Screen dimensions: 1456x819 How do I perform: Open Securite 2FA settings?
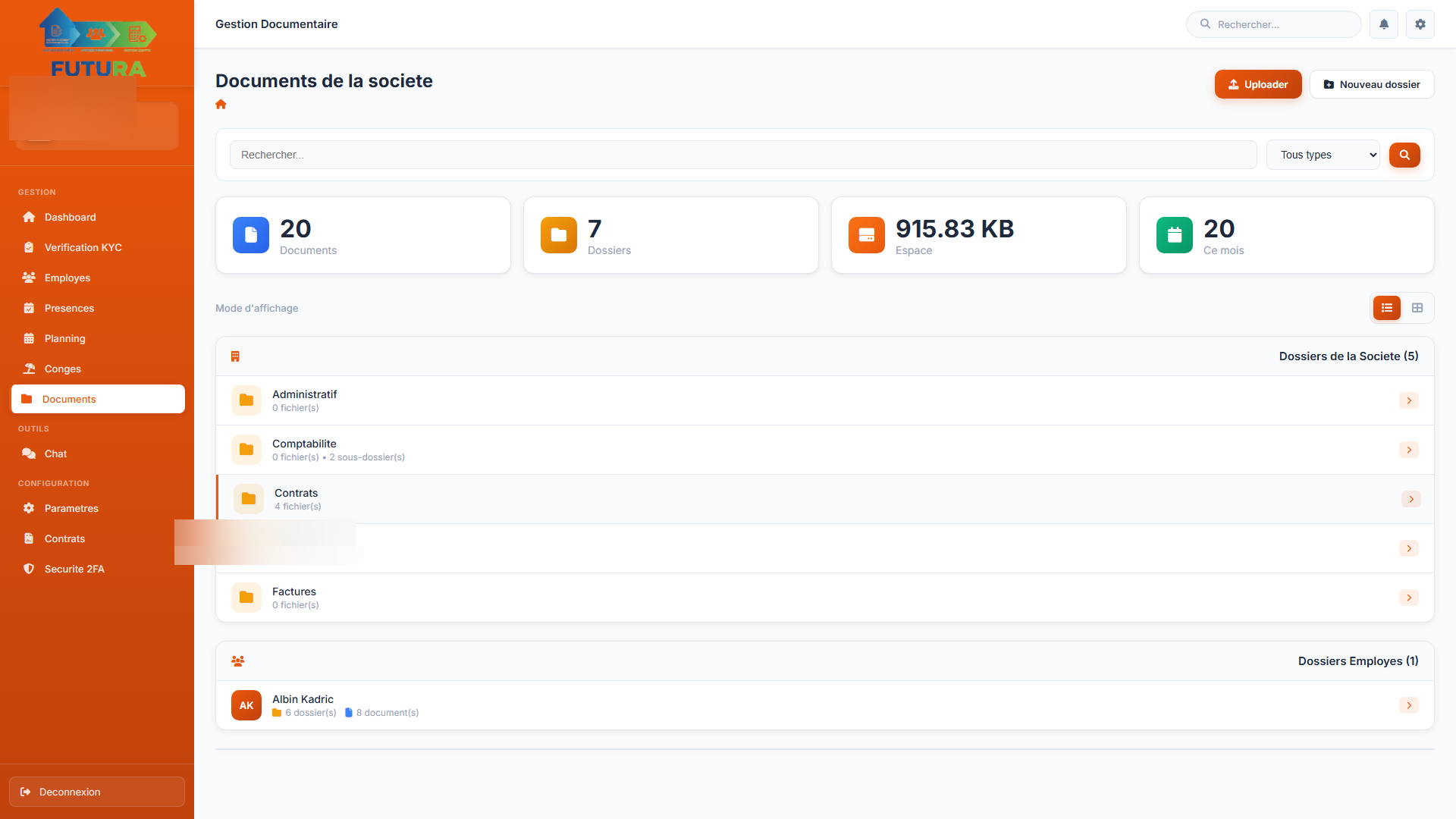pyautogui.click(x=74, y=569)
